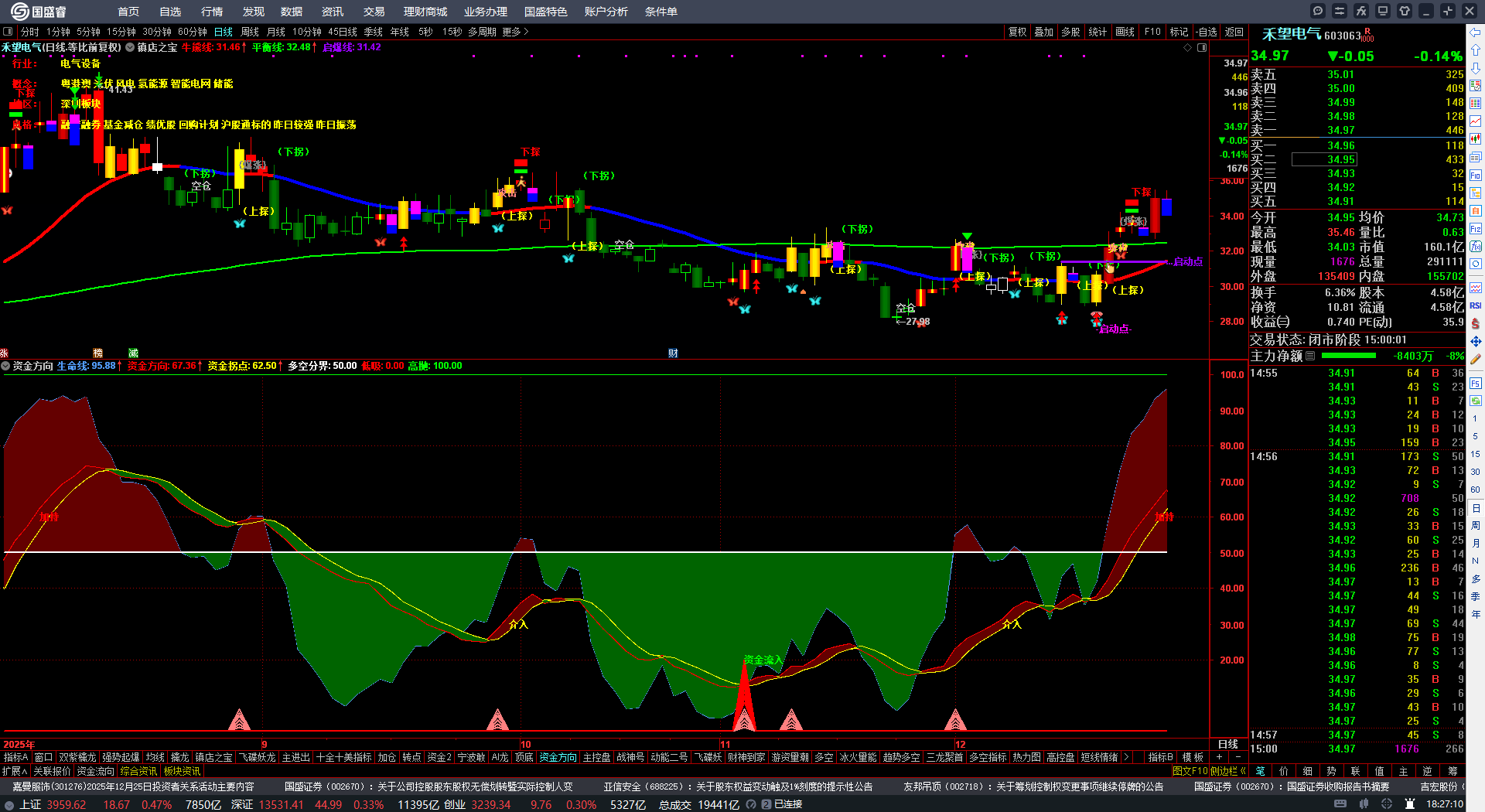1485x812 pixels.
Task: Click the plus zoom-in button under 日线
Action: click(1219, 757)
